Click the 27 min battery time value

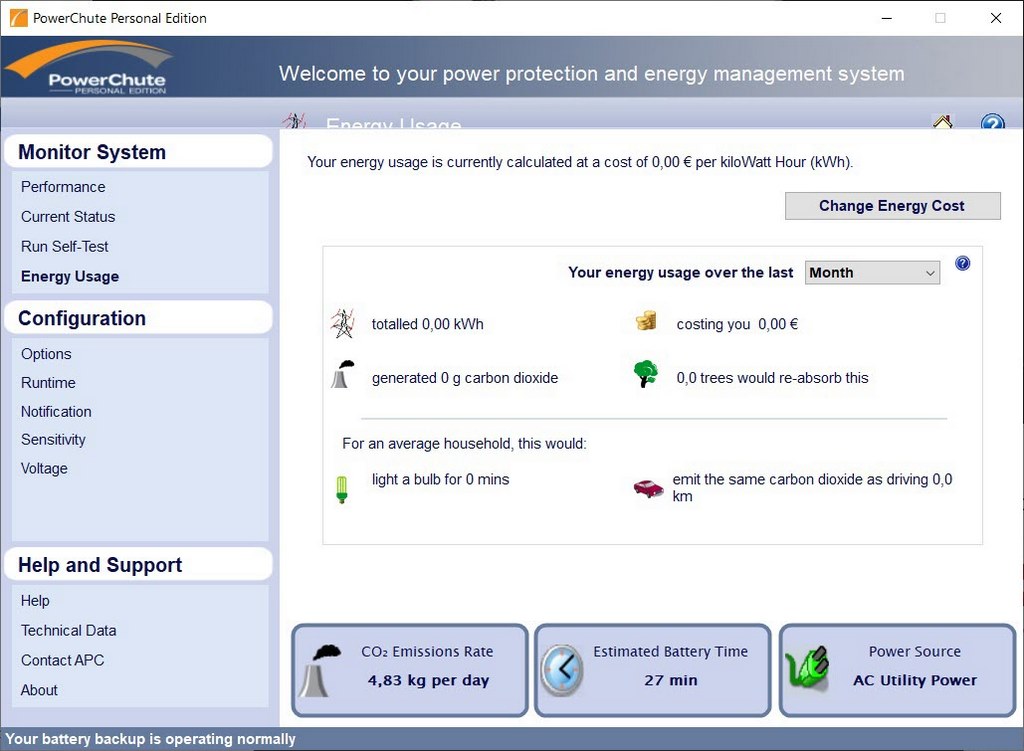tap(671, 680)
